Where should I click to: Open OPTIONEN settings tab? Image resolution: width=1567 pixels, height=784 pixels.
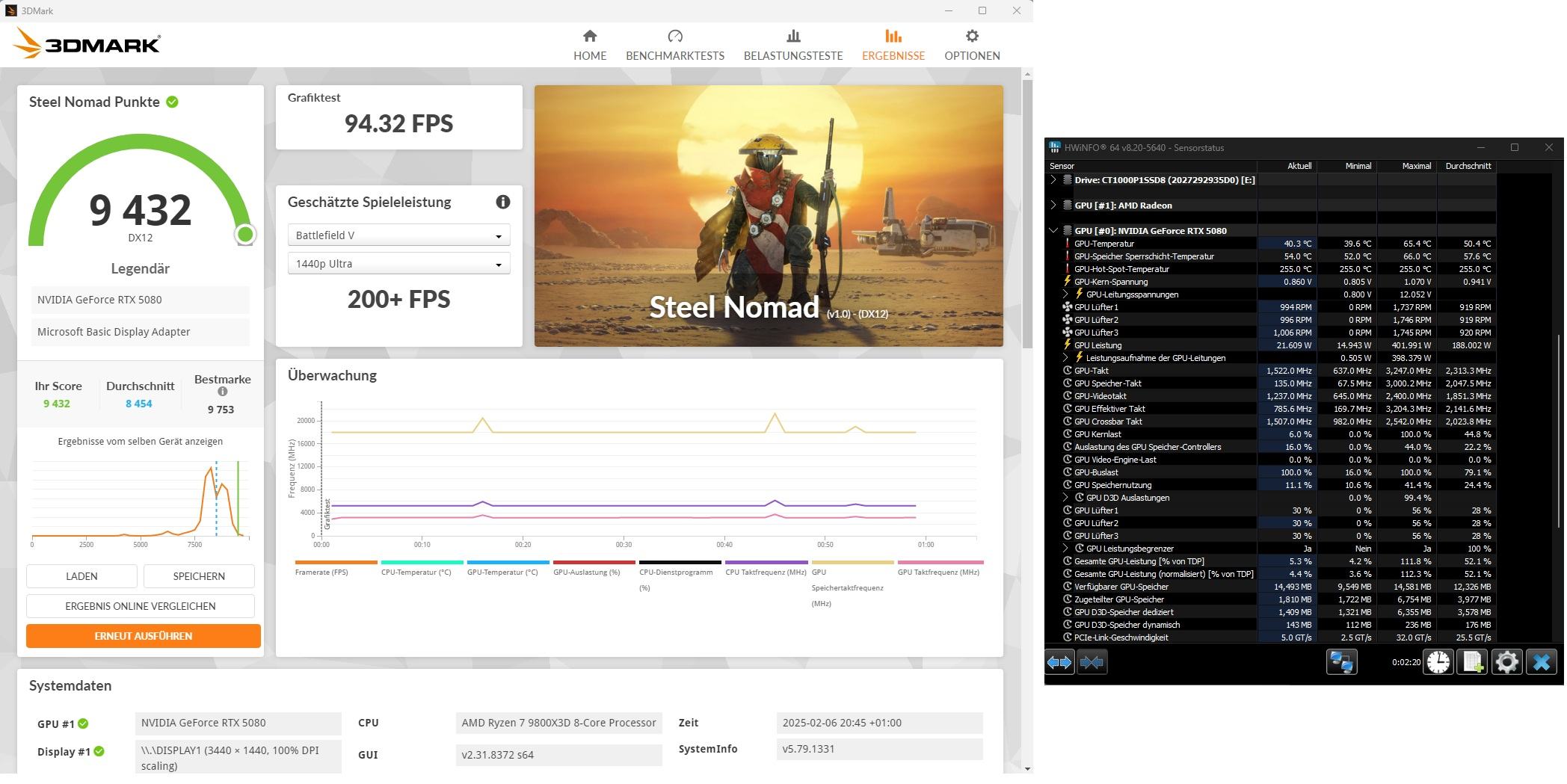coord(971,45)
